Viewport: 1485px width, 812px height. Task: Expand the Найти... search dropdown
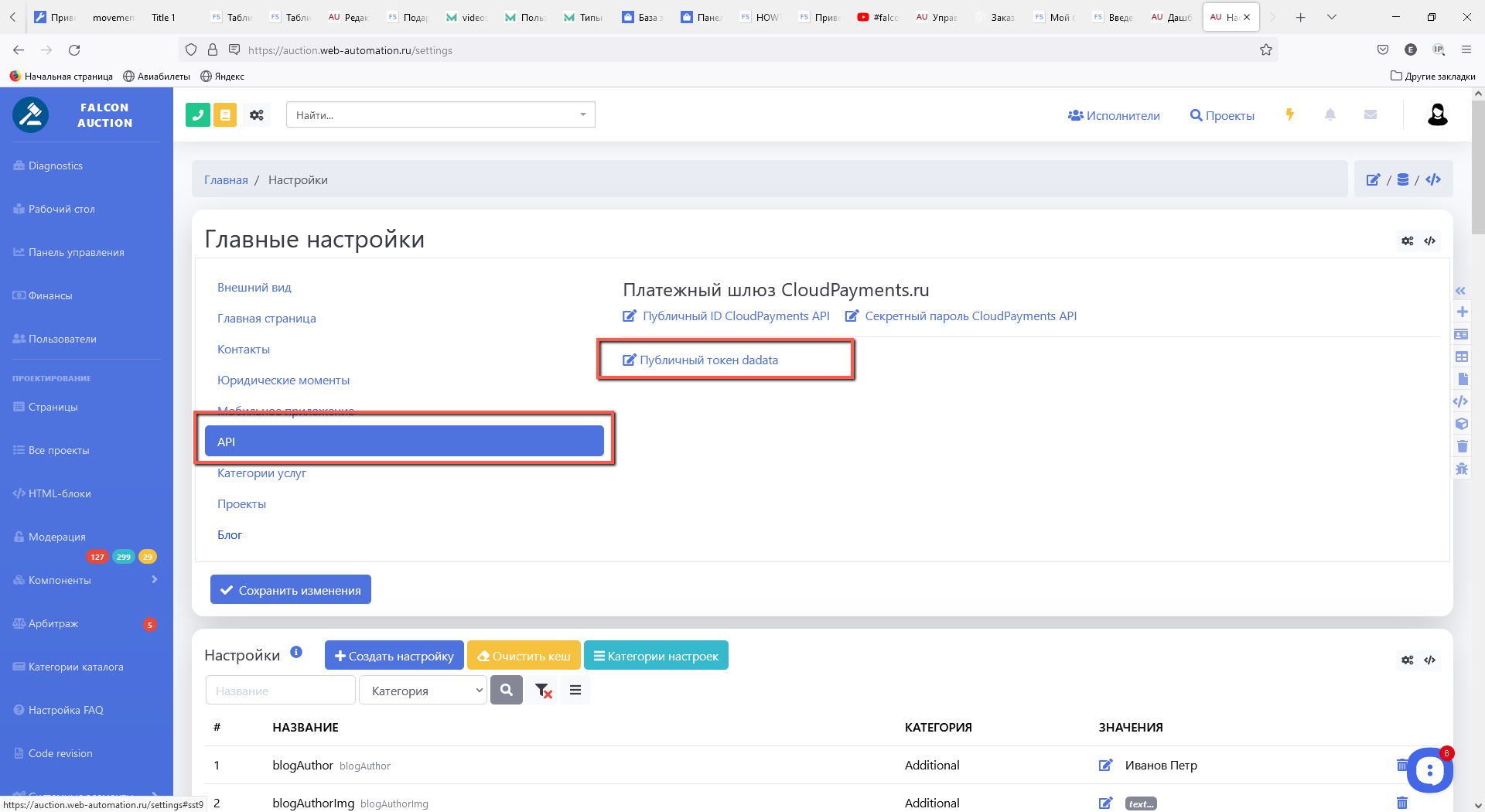582,115
